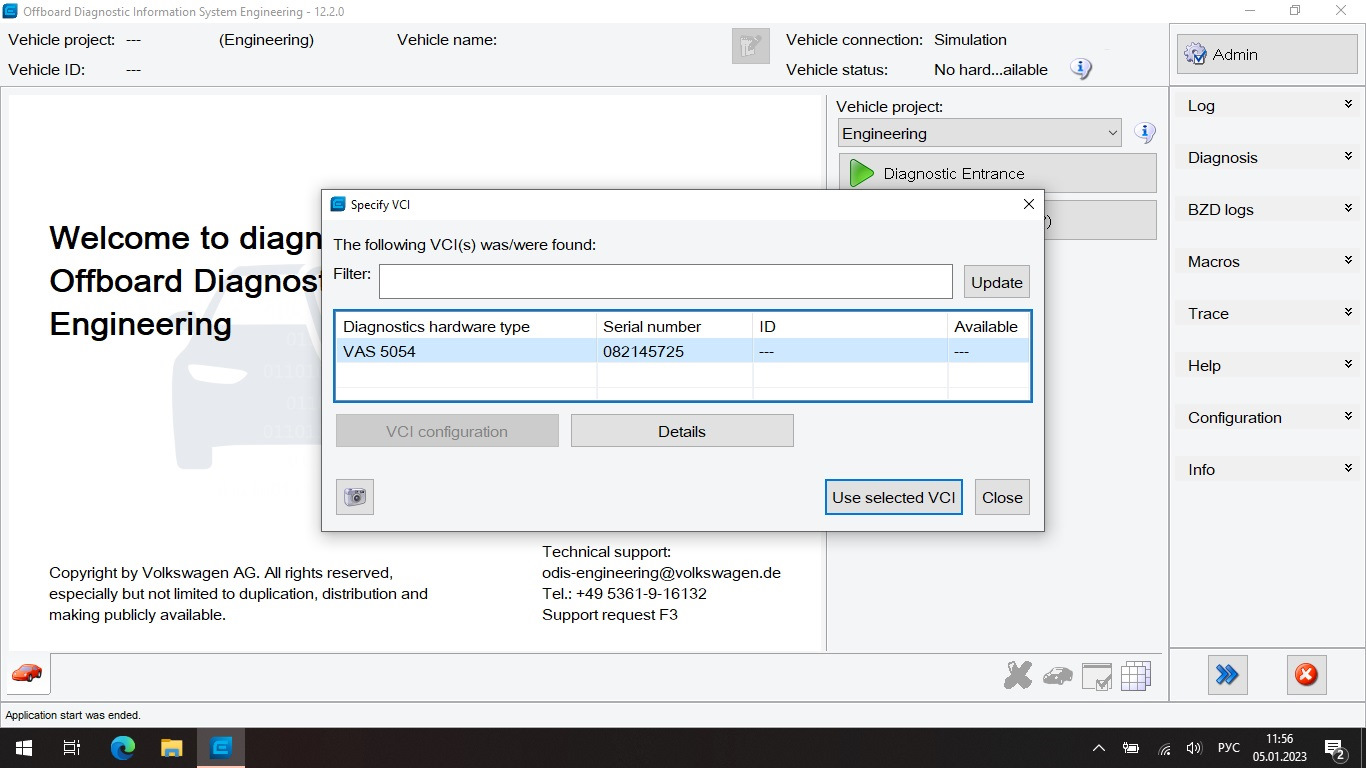This screenshot has width=1366, height=768.
Task: Expand the Log section
Action: tap(1267, 105)
